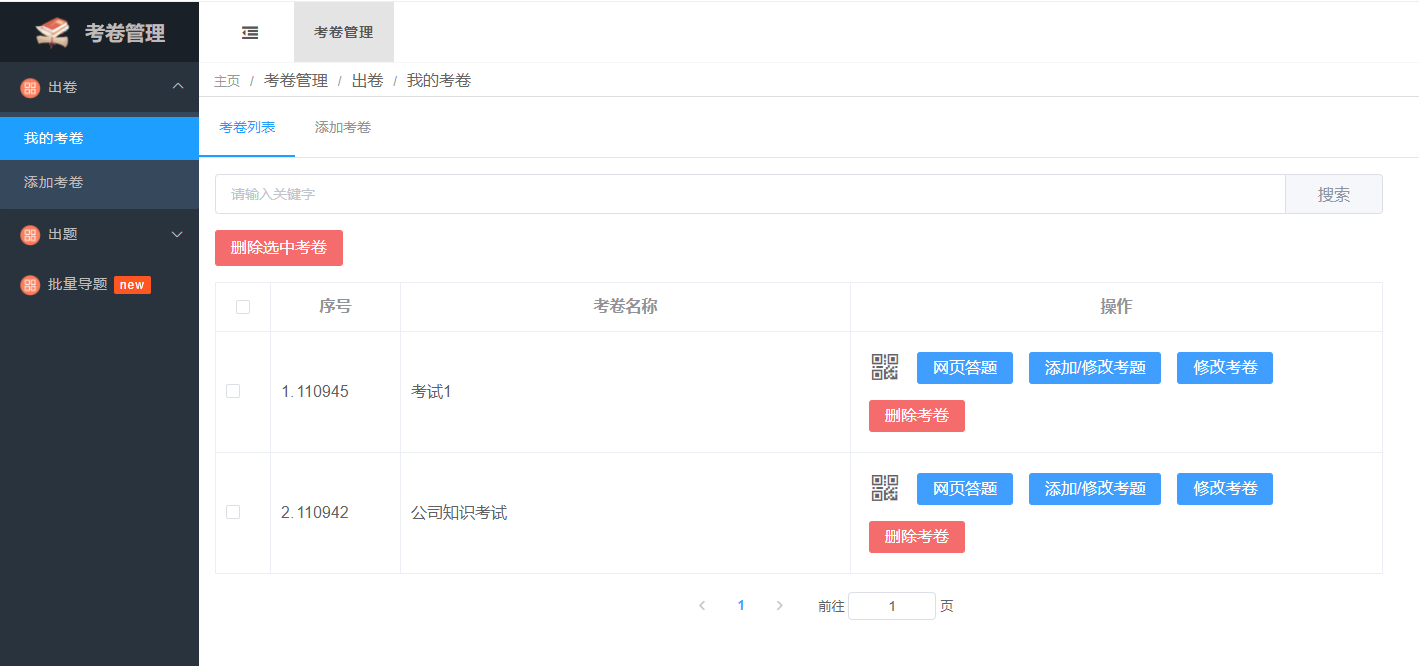1419x666 pixels.
Task: Collapse the 出卷 section chevron
Action: [177, 88]
